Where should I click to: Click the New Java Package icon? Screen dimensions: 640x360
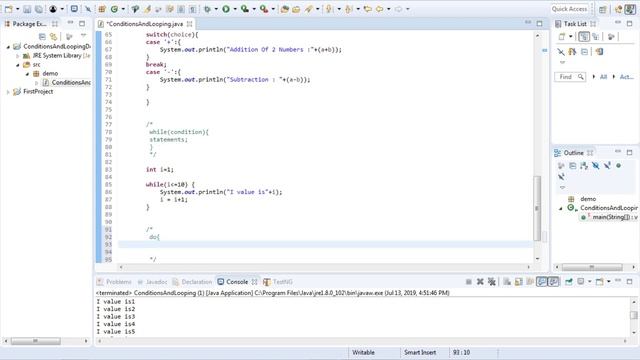[x=102, y=9]
